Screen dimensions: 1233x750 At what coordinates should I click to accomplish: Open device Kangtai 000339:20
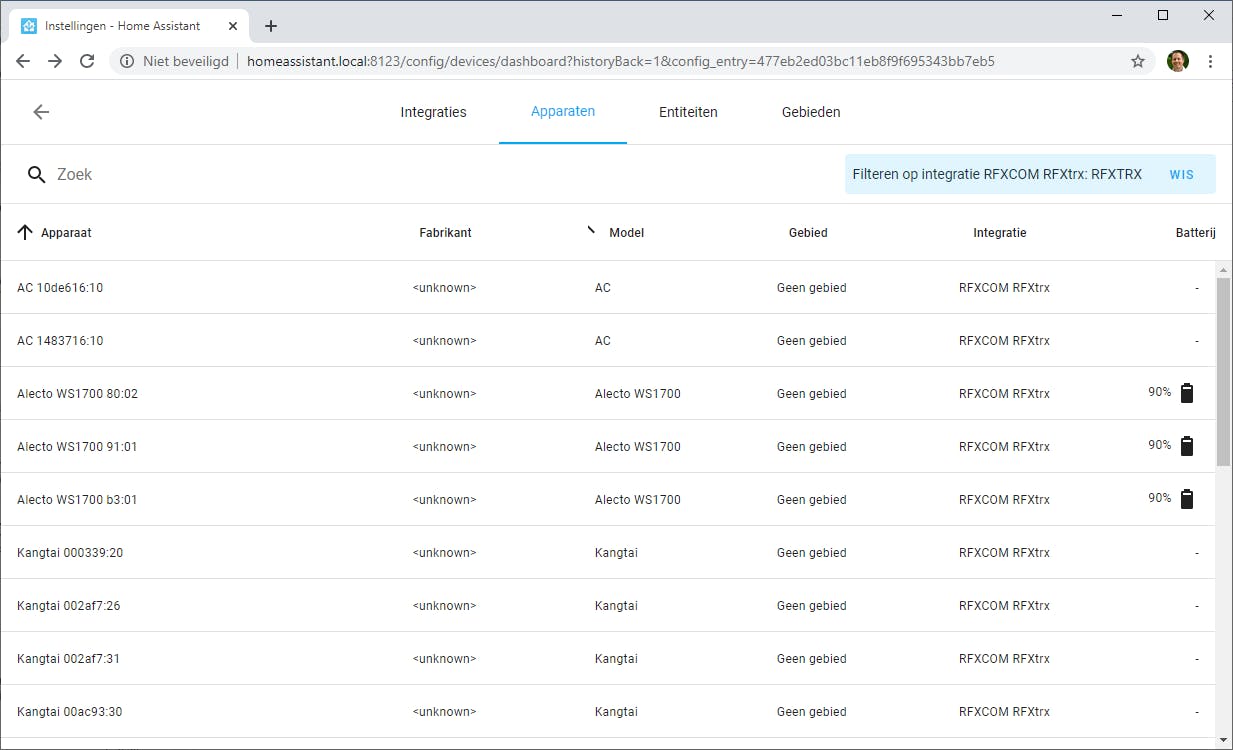click(70, 553)
